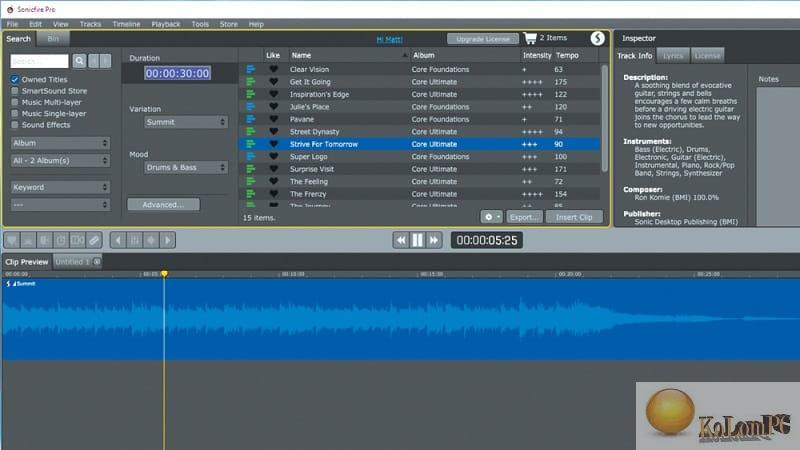Click the Duration timecode field

[177, 73]
